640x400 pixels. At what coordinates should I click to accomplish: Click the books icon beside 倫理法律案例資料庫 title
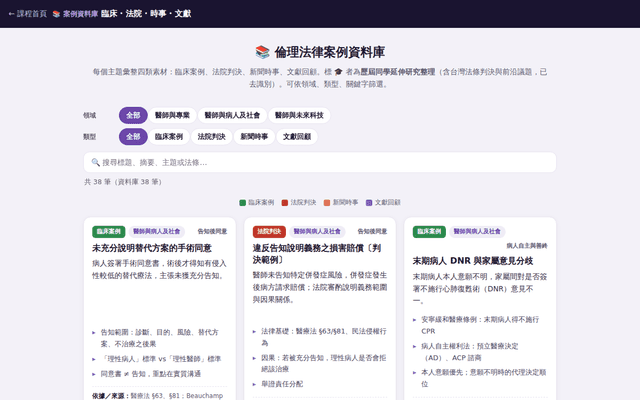262,52
